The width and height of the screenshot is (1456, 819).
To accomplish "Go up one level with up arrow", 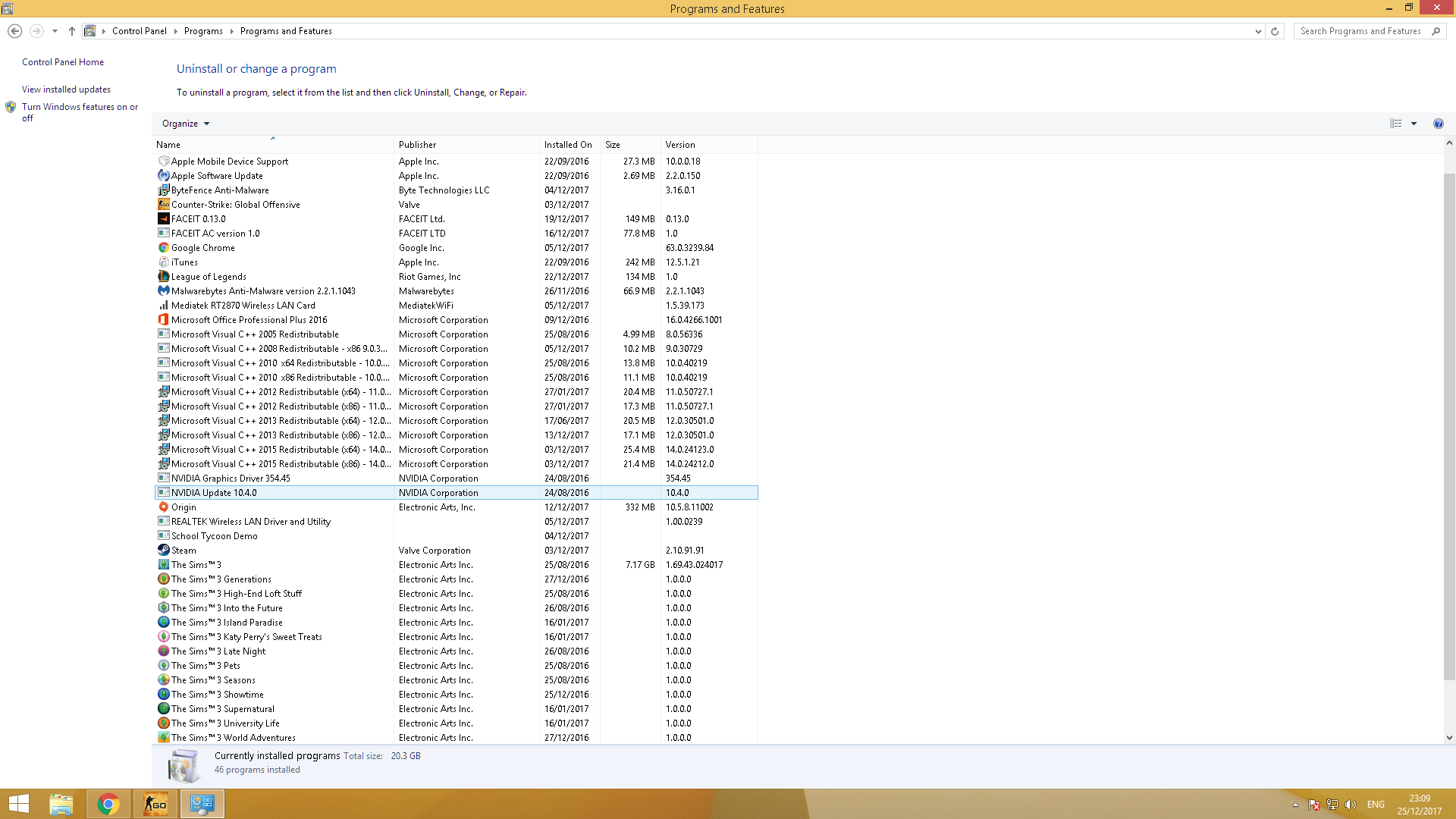I will (71, 31).
